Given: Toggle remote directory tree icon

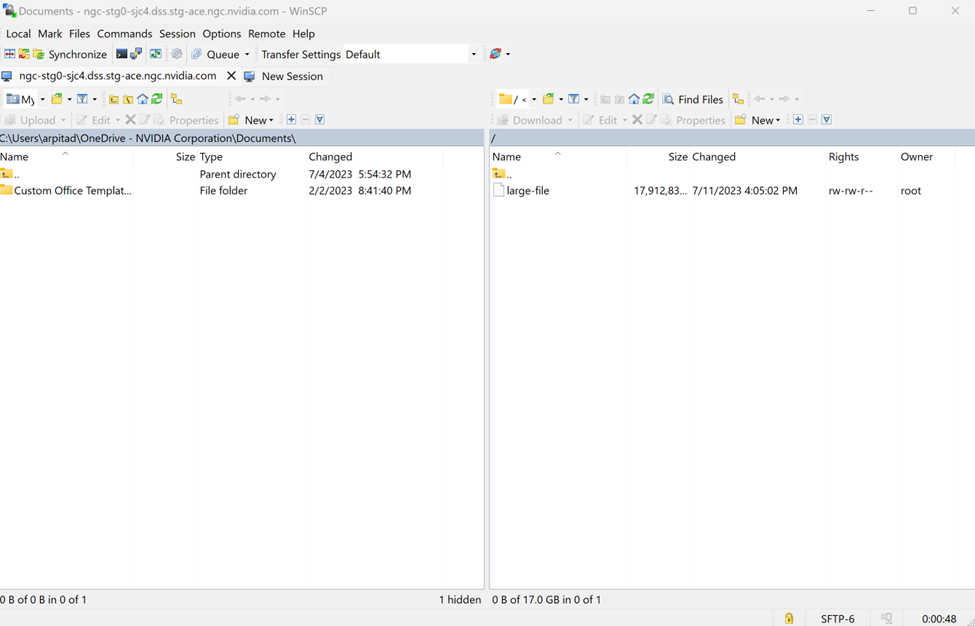Looking at the screenshot, I should tap(738, 99).
